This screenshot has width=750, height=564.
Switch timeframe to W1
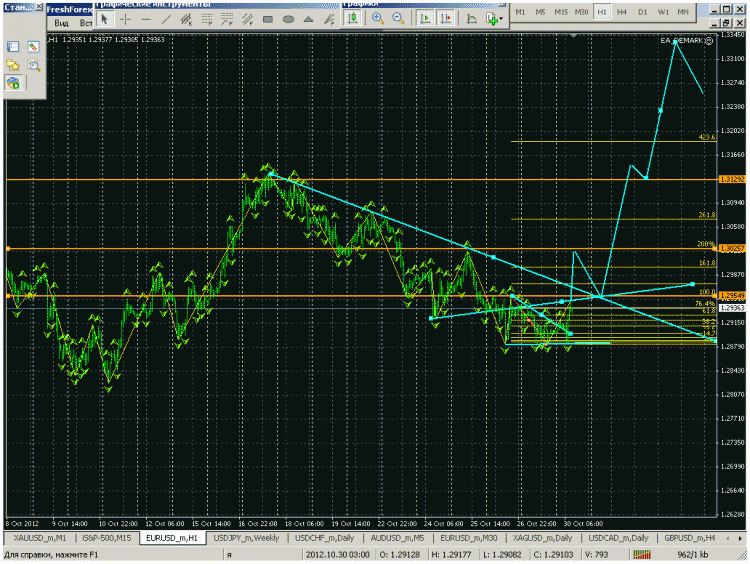(x=663, y=12)
